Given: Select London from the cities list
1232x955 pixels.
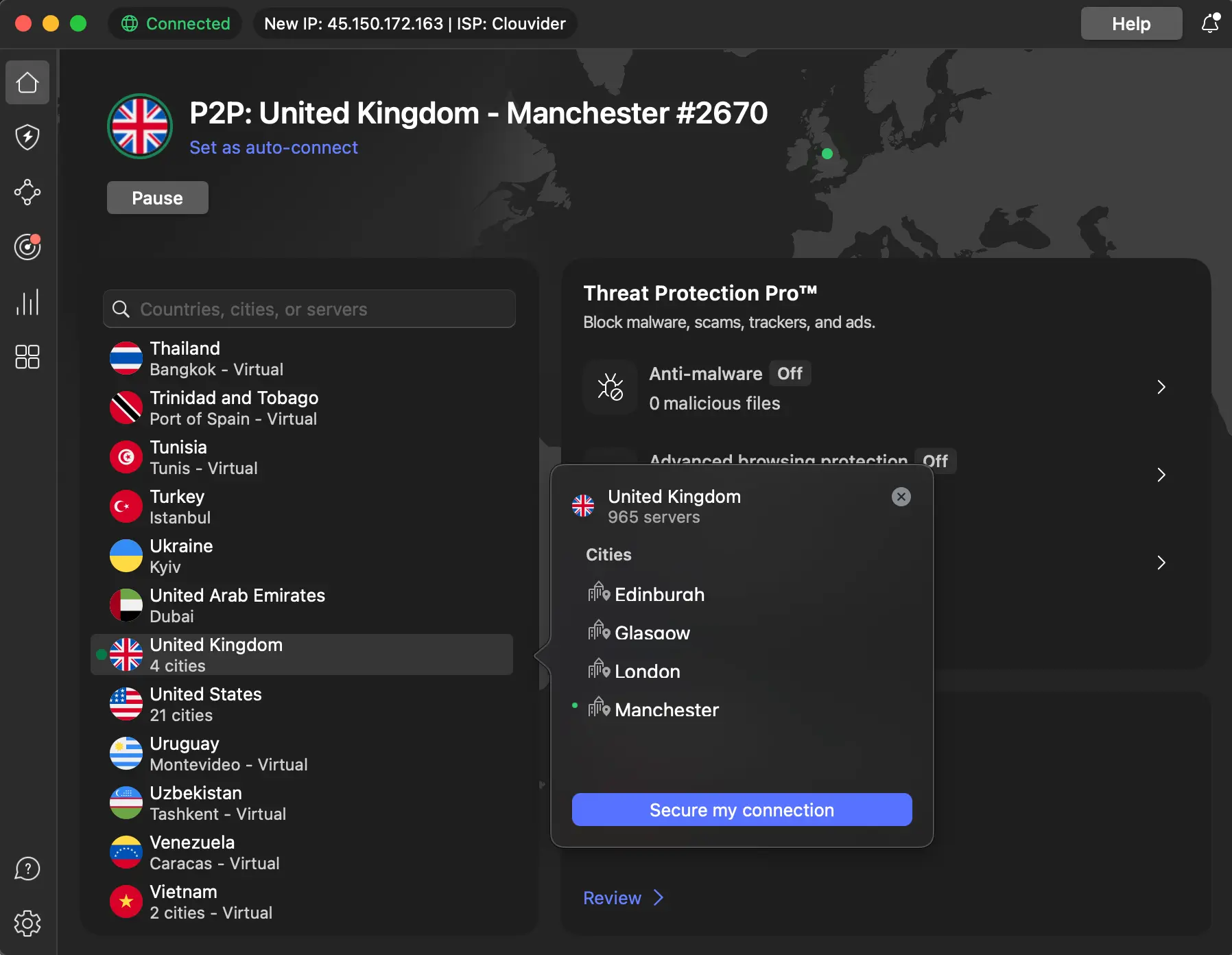Looking at the screenshot, I should (647, 671).
